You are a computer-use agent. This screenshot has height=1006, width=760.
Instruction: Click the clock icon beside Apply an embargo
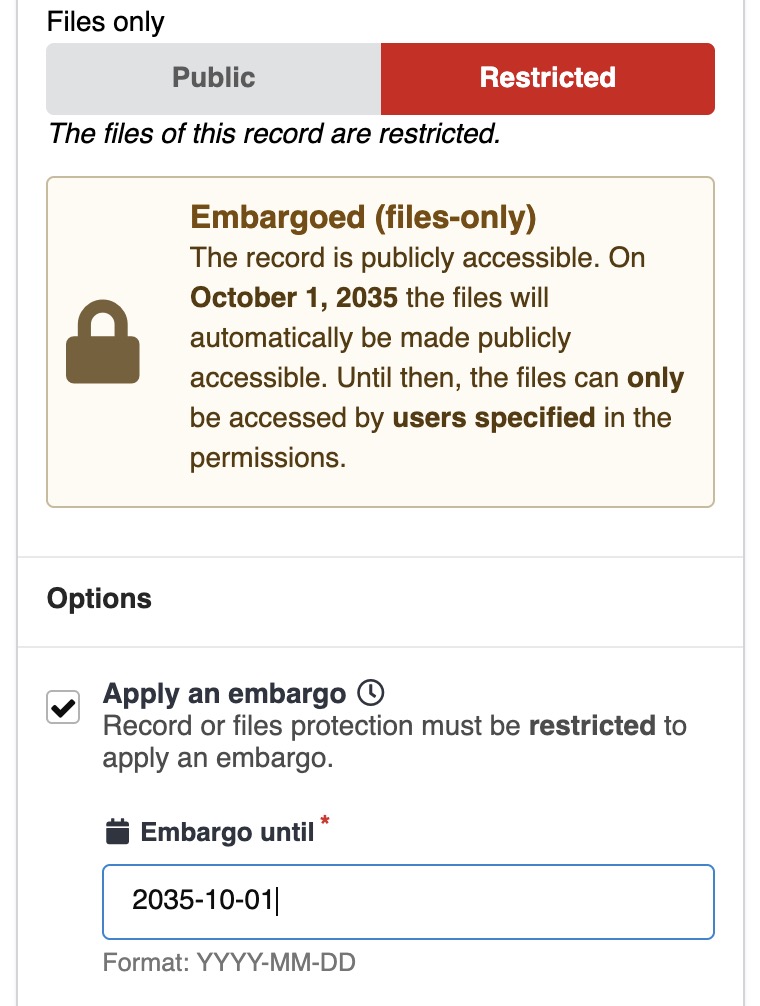pyautogui.click(x=370, y=692)
